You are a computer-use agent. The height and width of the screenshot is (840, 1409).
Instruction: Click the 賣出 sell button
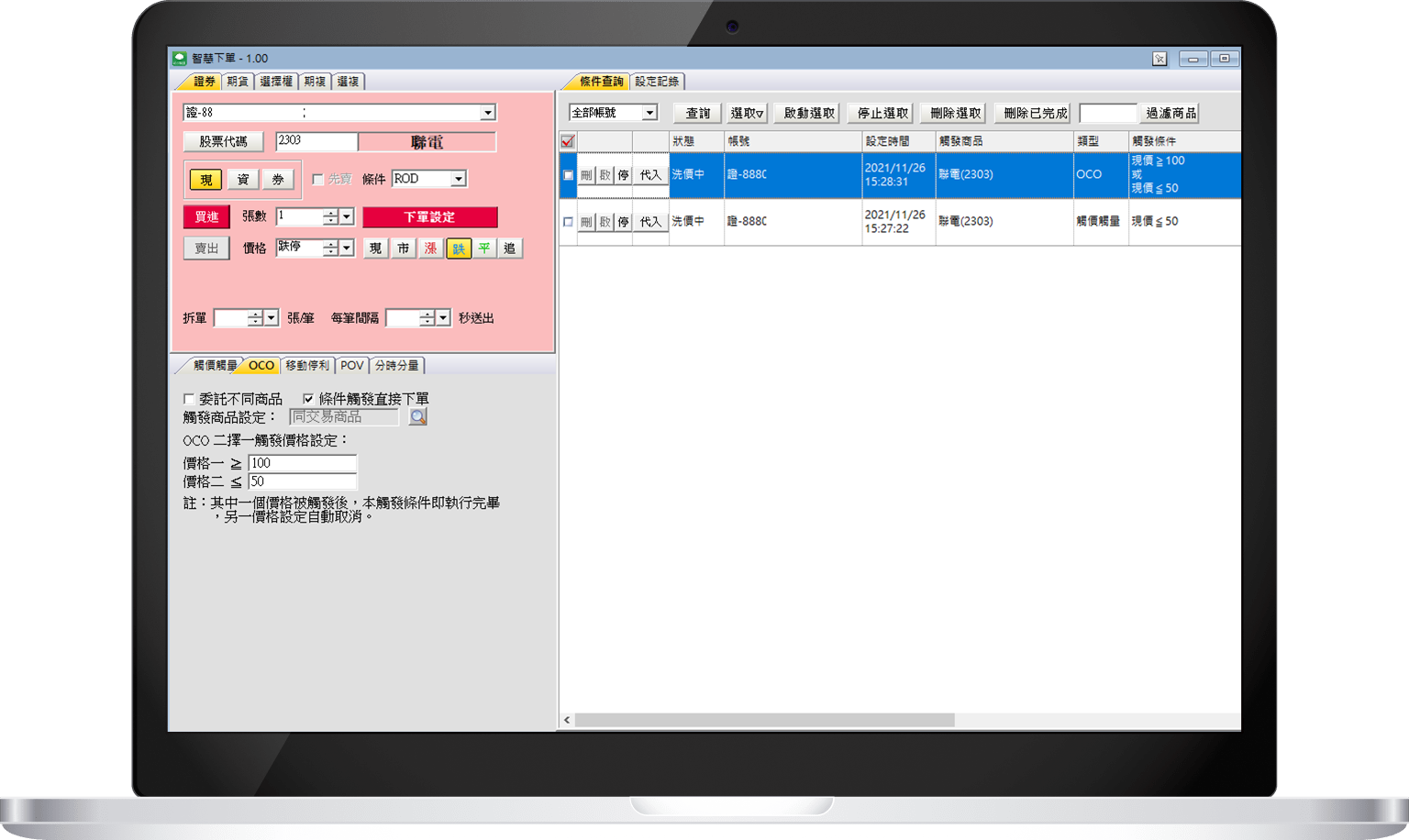click(206, 249)
